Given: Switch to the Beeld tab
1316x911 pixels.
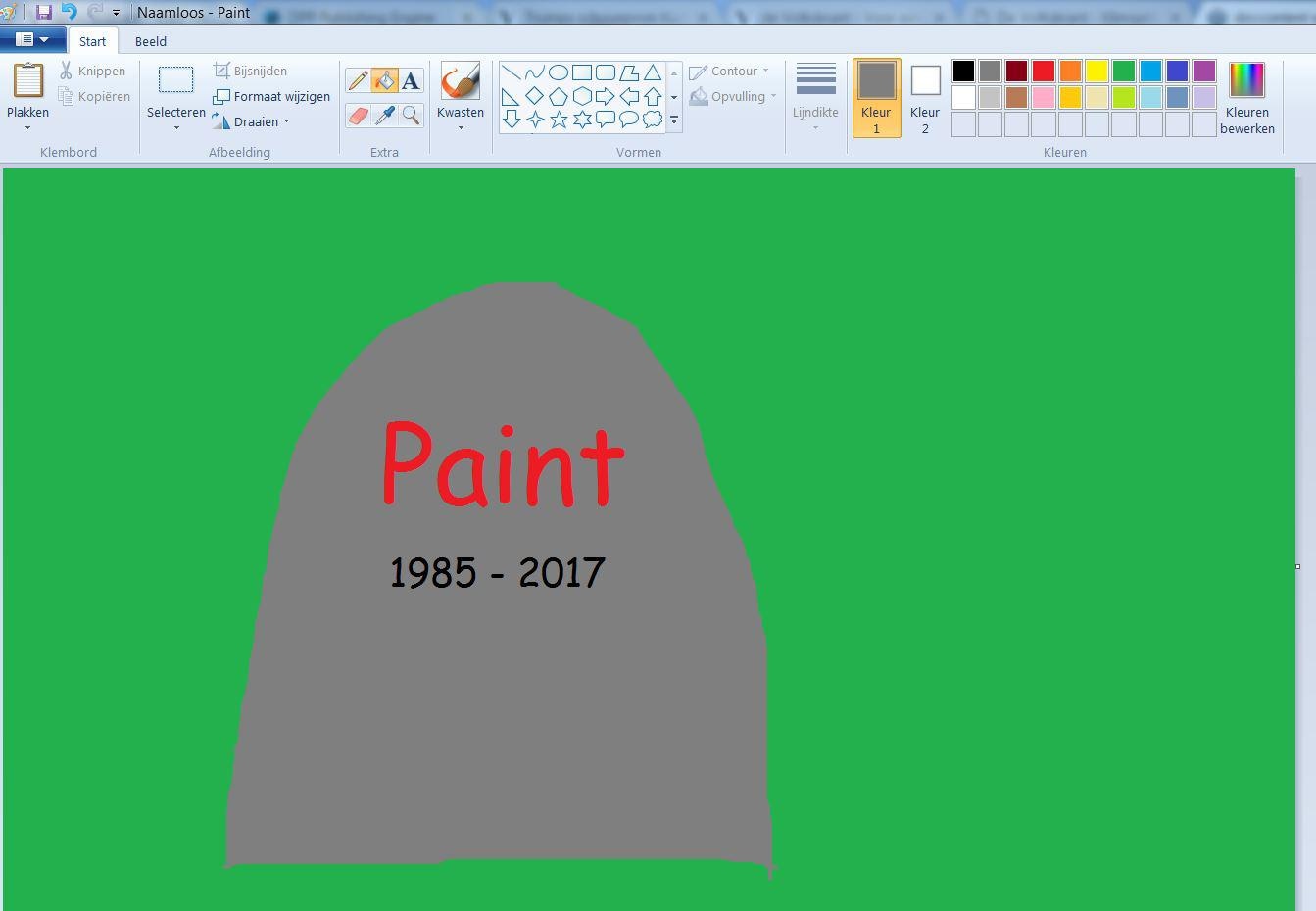Looking at the screenshot, I should coord(149,41).
